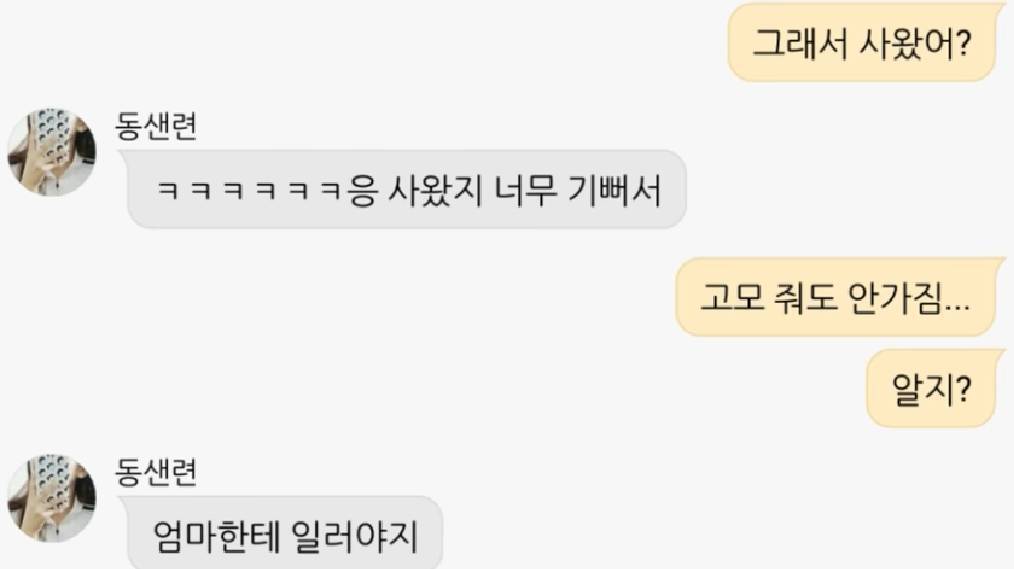Tap the yellow 그래서 사왔어? message bubble
This screenshot has width=1014, height=569.
pos(863,42)
